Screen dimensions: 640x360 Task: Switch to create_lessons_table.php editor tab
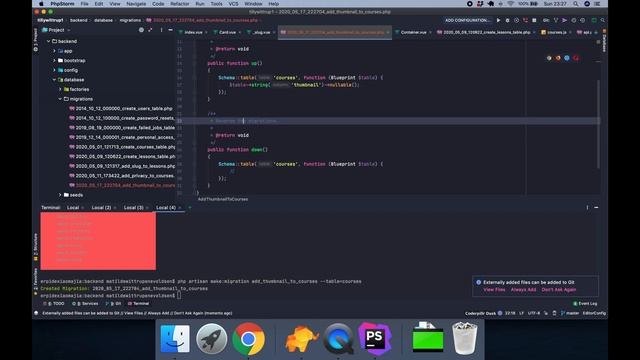(487, 32)
